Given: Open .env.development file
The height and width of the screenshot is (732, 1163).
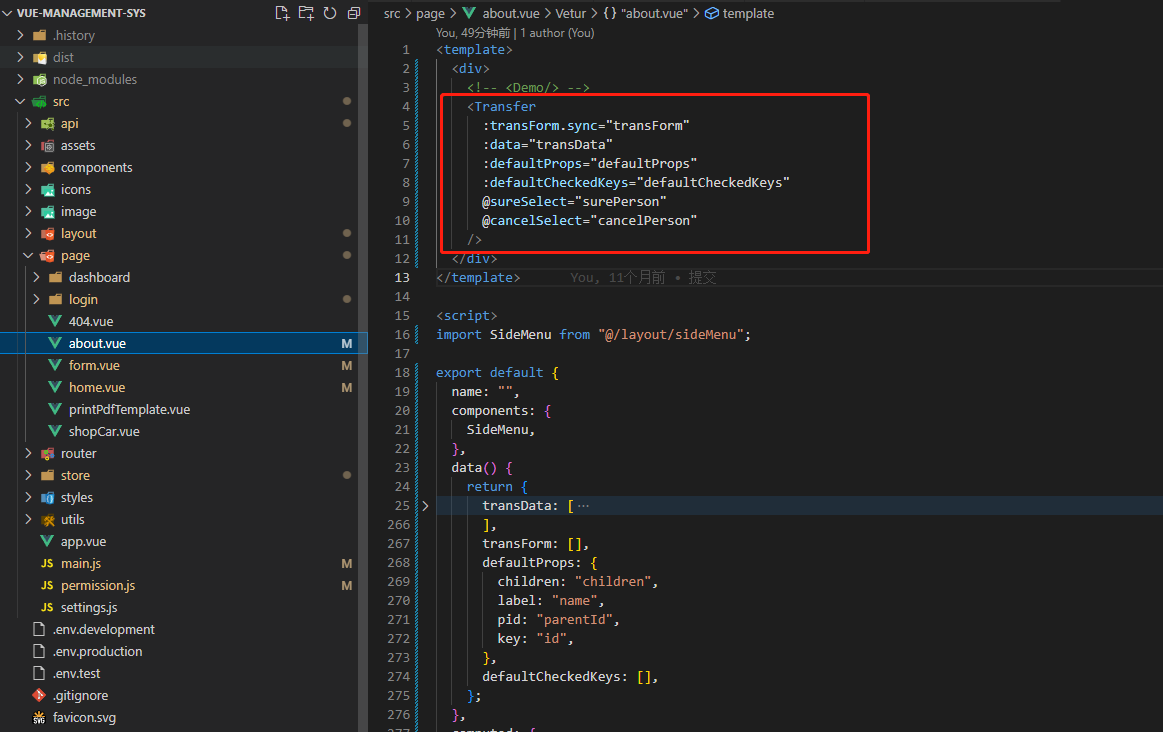Looking at the screenshot, I should click(103, 629).
